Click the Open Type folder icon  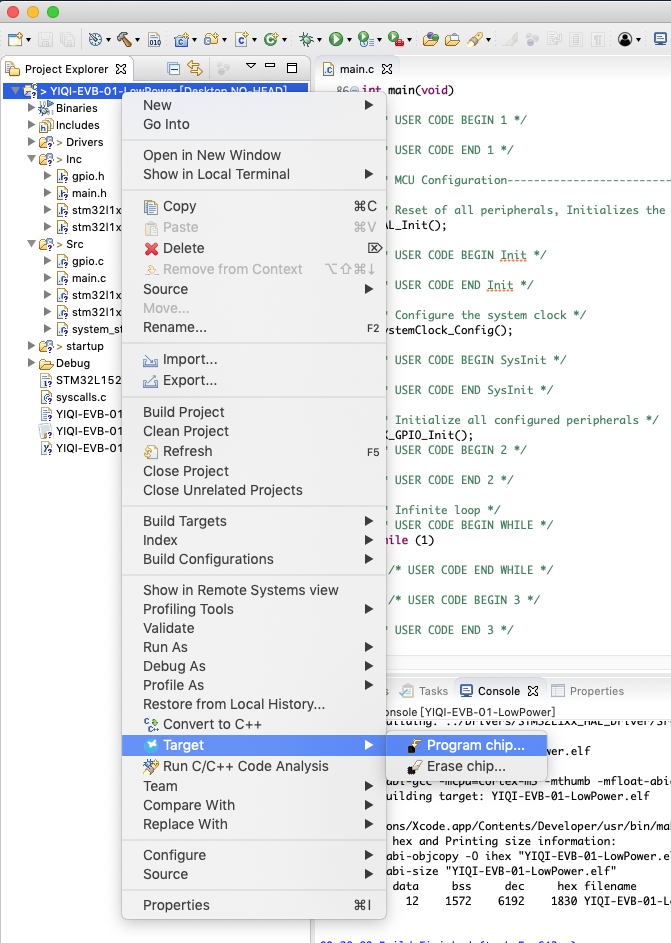pos(431,40)
